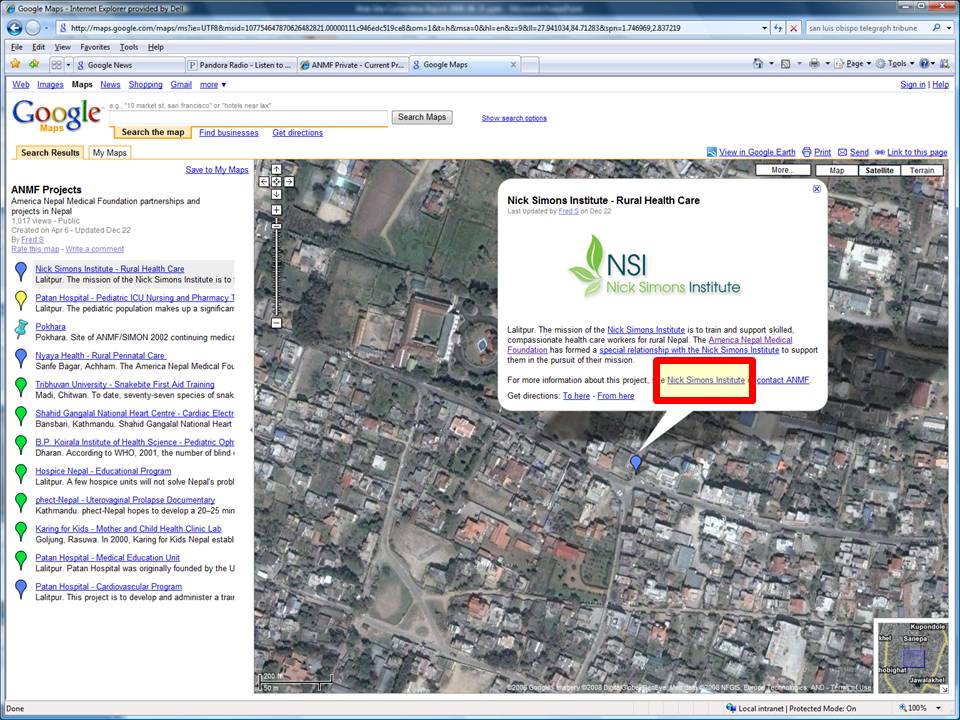The width and height of the screenshot is (960, 720).
Task: Pan the map up with arrow button
Action: (x=276, y=169)
